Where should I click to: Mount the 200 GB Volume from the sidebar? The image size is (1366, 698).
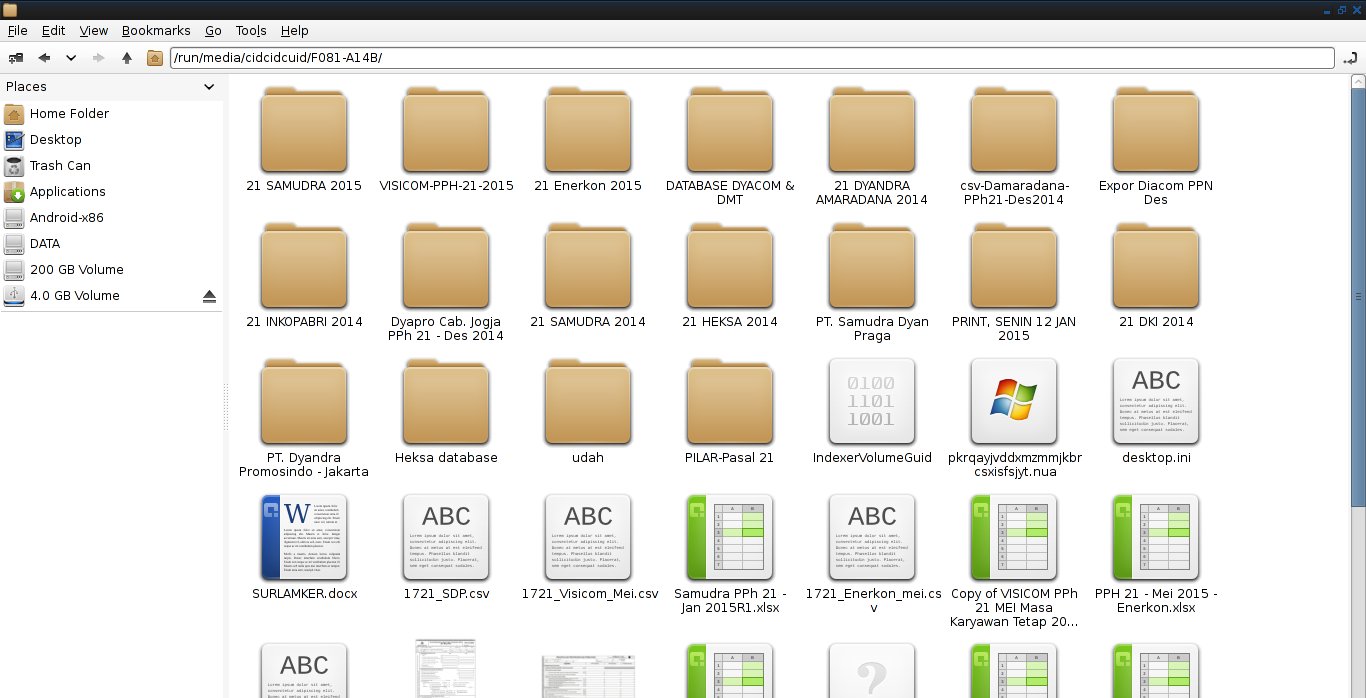(76, 269)
